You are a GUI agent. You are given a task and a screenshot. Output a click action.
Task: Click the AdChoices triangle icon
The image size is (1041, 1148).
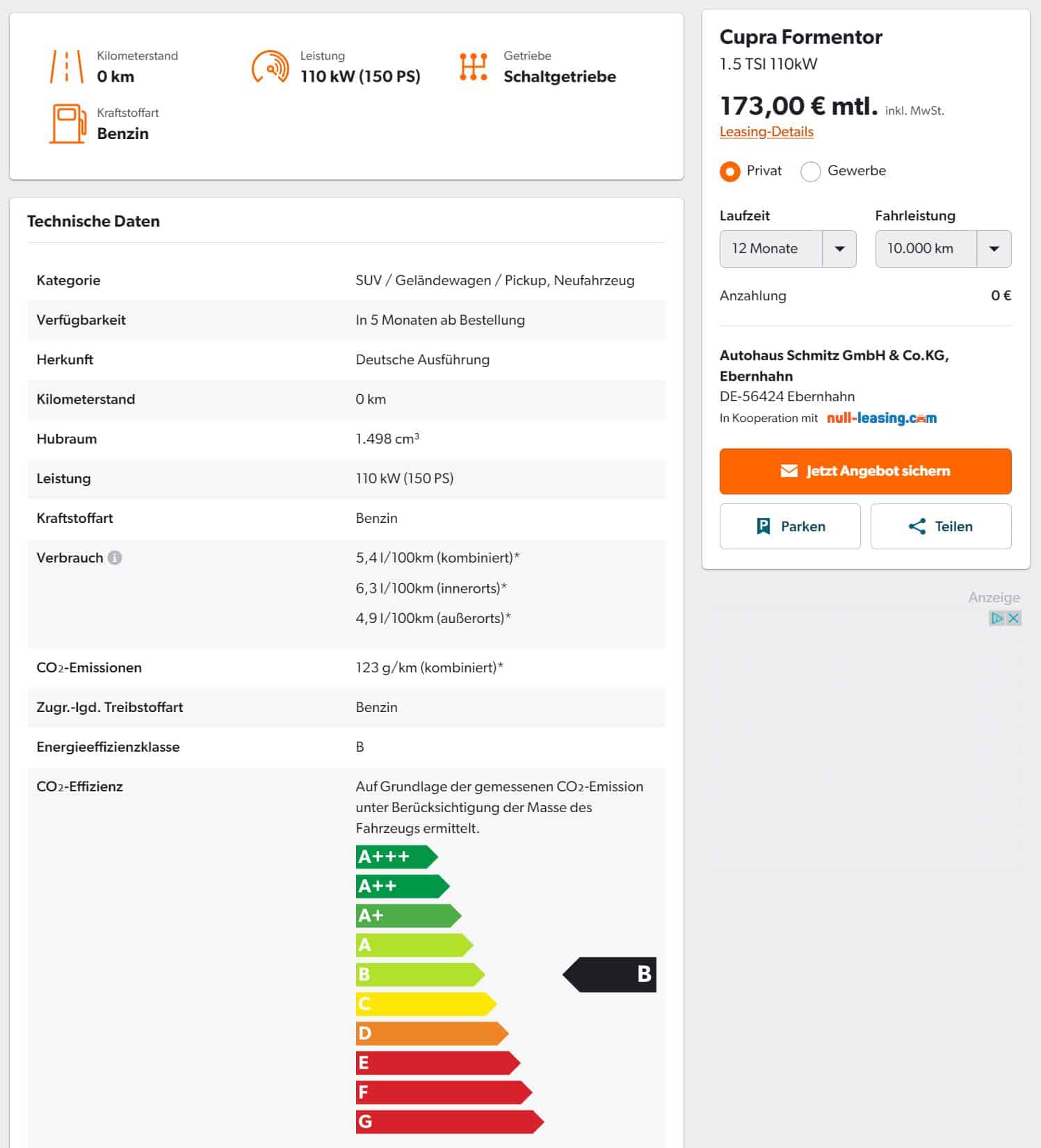[997, 618]
